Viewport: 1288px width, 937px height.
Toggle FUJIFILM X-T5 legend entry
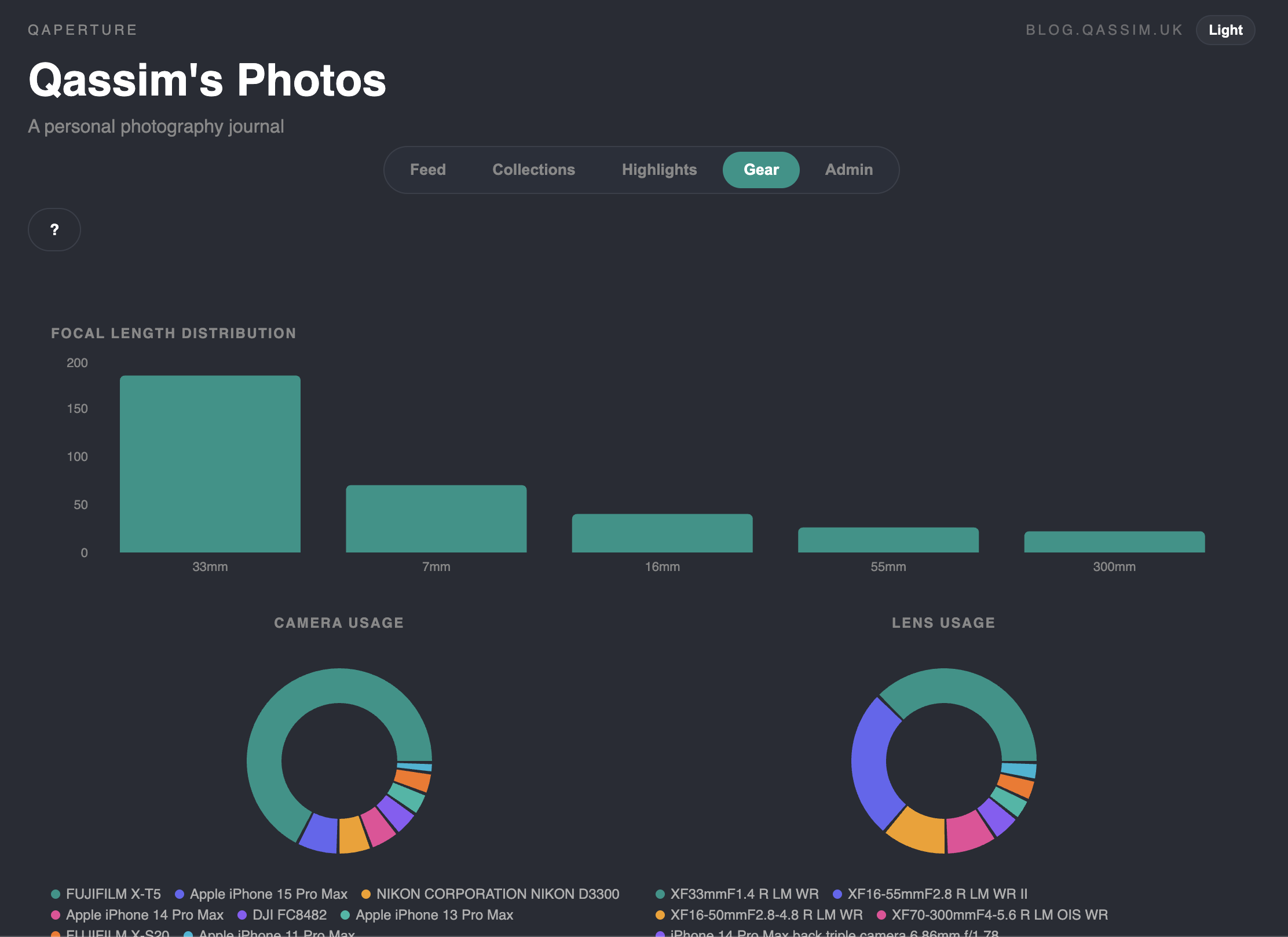(113, 894)
